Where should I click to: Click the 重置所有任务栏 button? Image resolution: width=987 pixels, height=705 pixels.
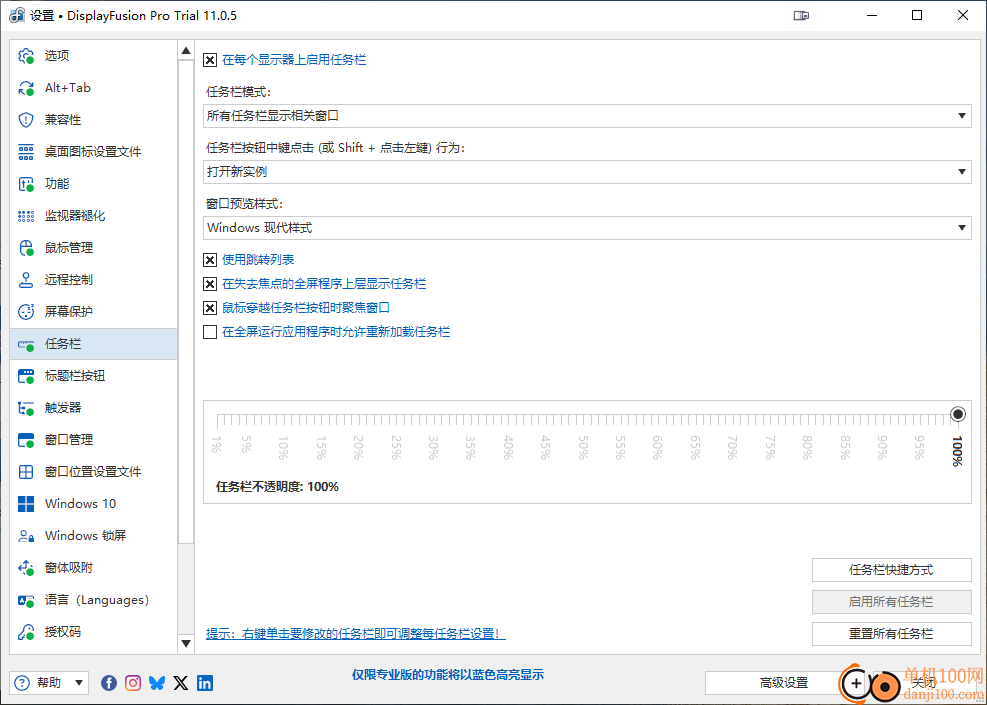[891, 634]
